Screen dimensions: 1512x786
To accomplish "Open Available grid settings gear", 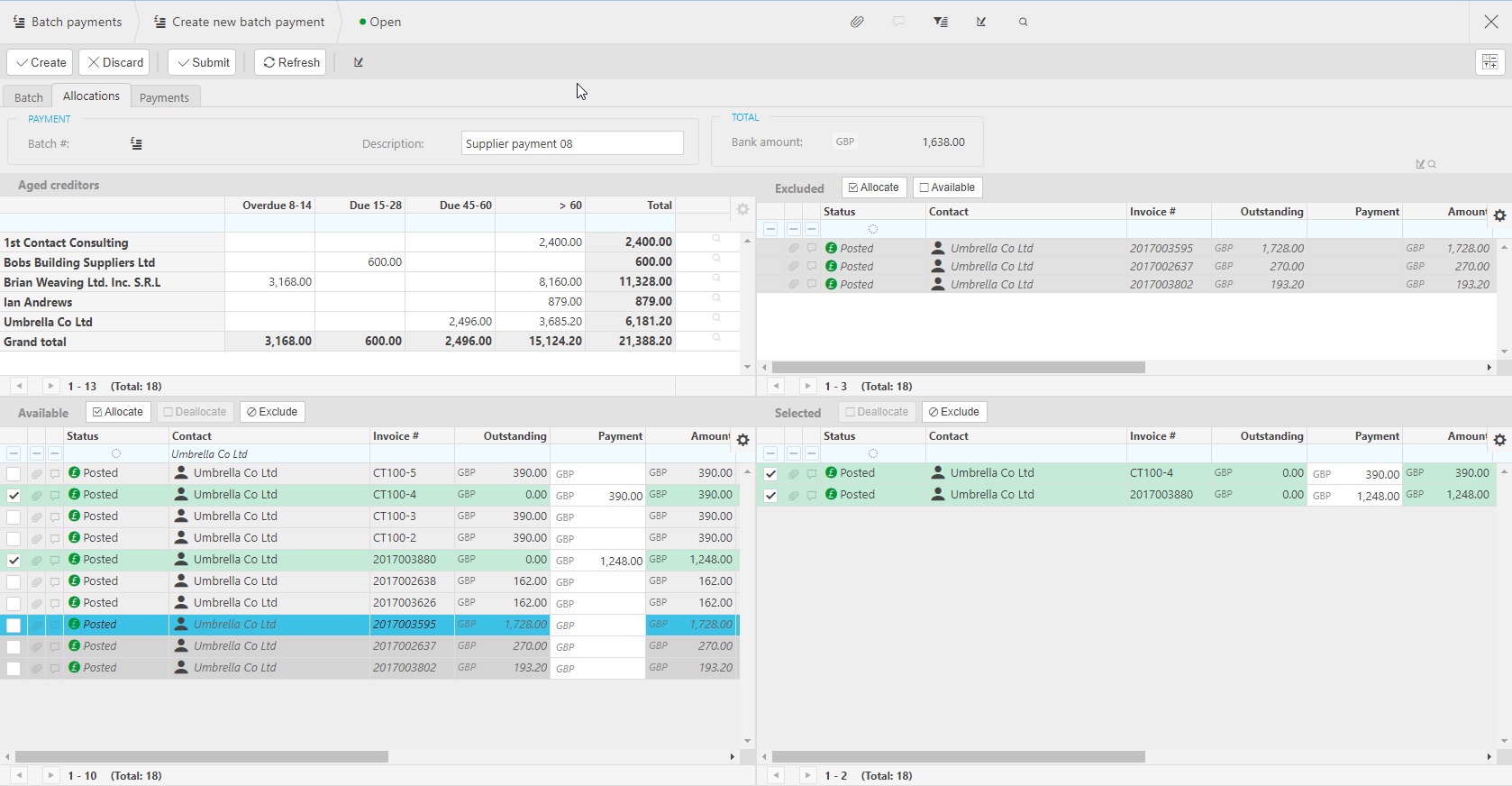I will [x=742, y=440].
